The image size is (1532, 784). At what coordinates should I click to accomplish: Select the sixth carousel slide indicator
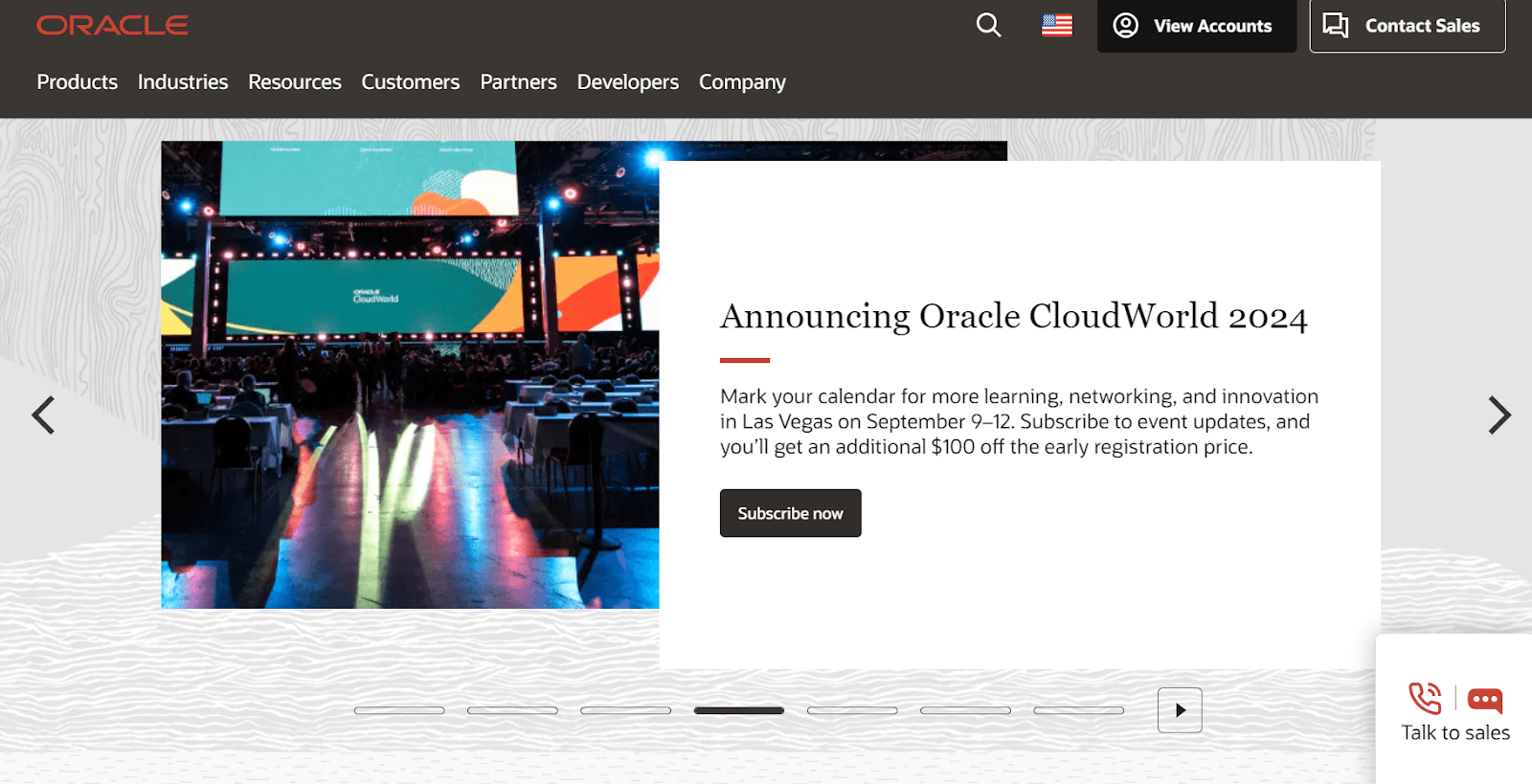[x=965, y=710]
